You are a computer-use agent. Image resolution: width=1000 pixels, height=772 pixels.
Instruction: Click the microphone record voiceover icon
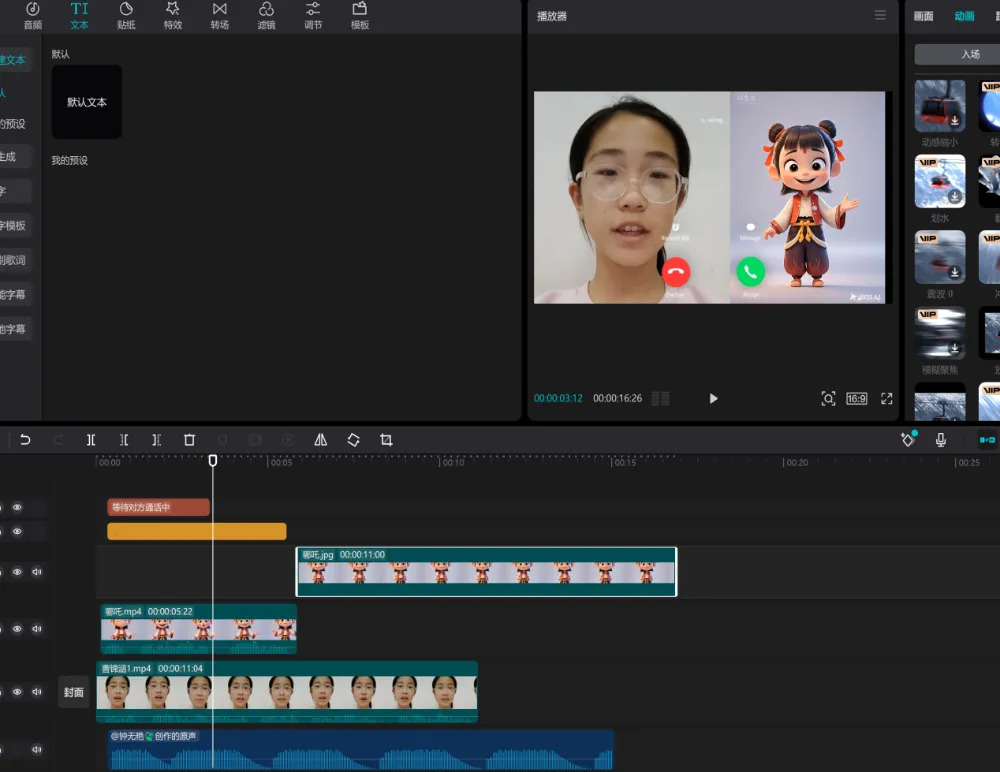941,440
